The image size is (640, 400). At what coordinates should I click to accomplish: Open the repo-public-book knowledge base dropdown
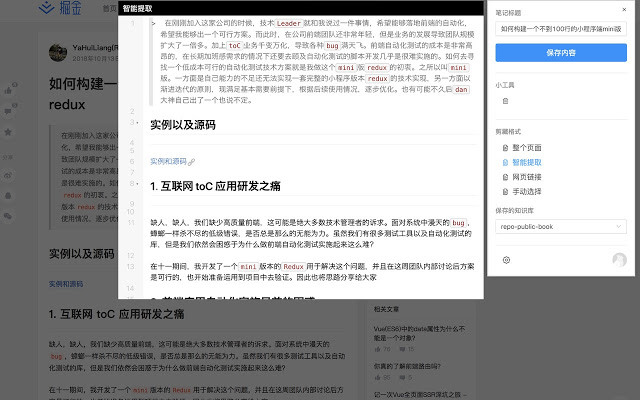[561, 227]
